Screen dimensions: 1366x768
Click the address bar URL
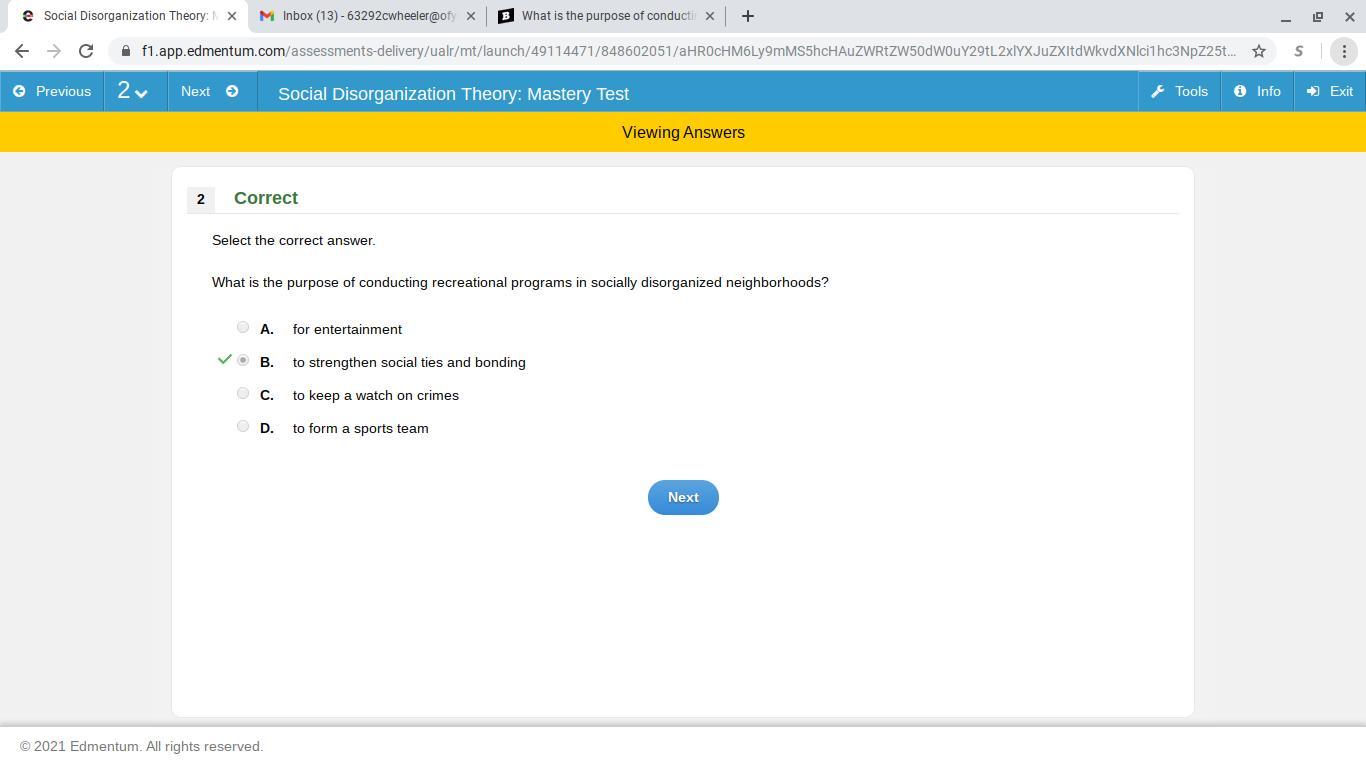pyautogui.click(x=689, y=51)
